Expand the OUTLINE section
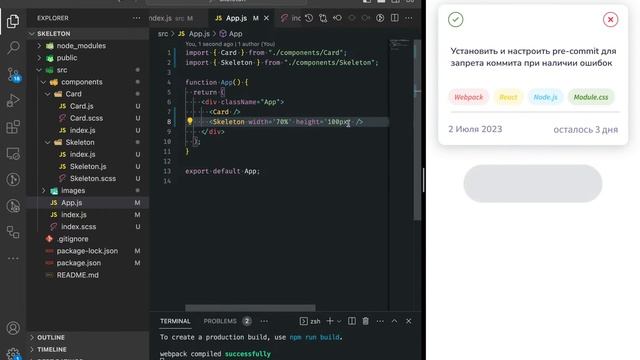The image size is (640, 360). point(51,338)
